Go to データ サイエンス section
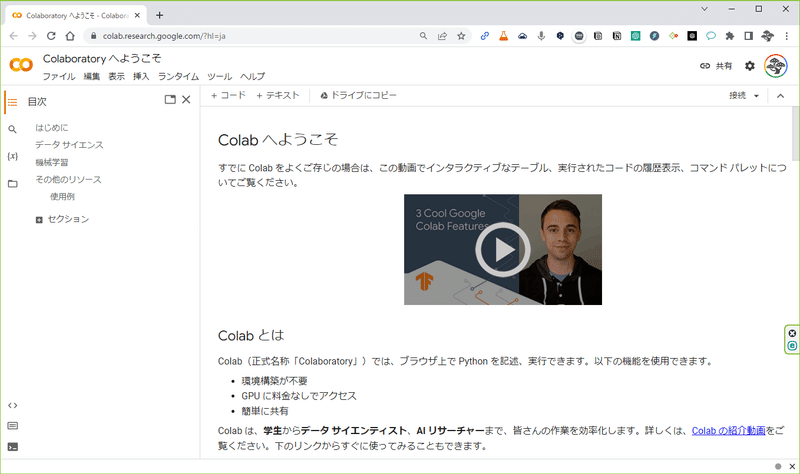 click(x=69, y=145)
